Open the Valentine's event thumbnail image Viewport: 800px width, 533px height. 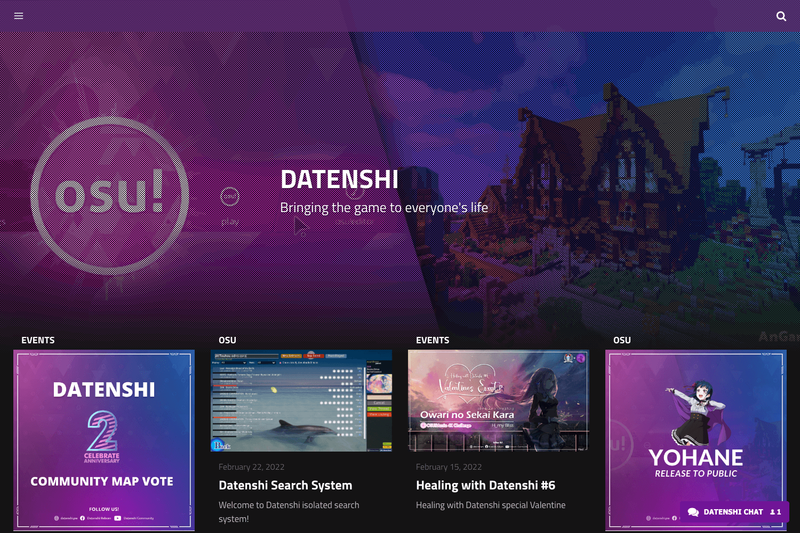498,400
